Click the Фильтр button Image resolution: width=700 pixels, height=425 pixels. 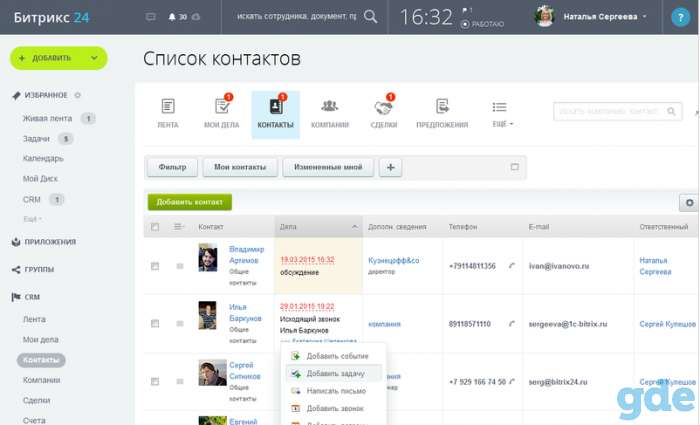[x=172, y=167]
